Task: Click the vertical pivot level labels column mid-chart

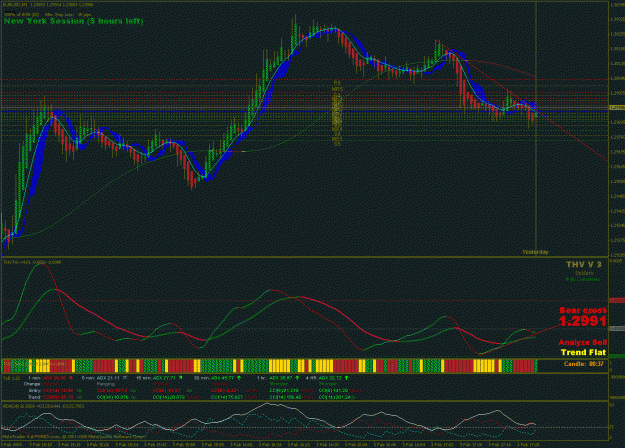Action: (338, 112)
